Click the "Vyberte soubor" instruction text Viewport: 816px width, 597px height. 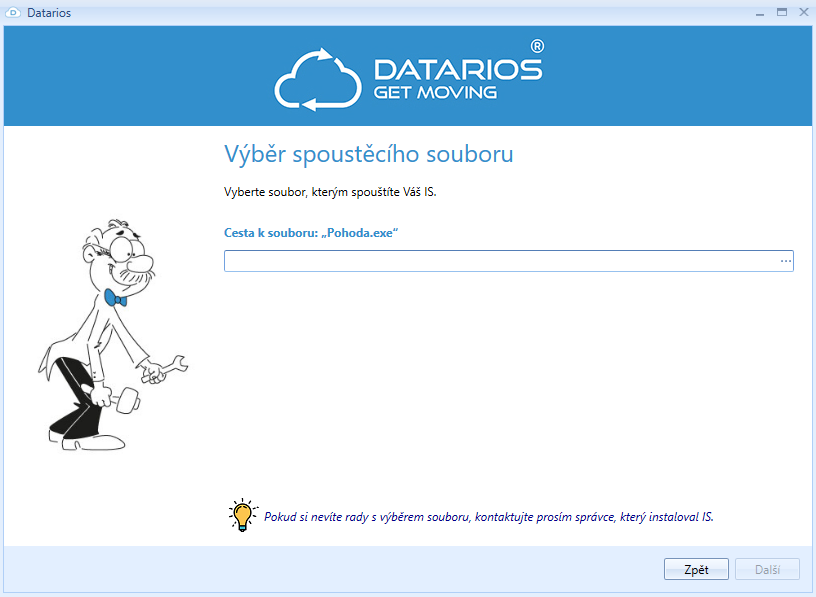pos(330,192)
